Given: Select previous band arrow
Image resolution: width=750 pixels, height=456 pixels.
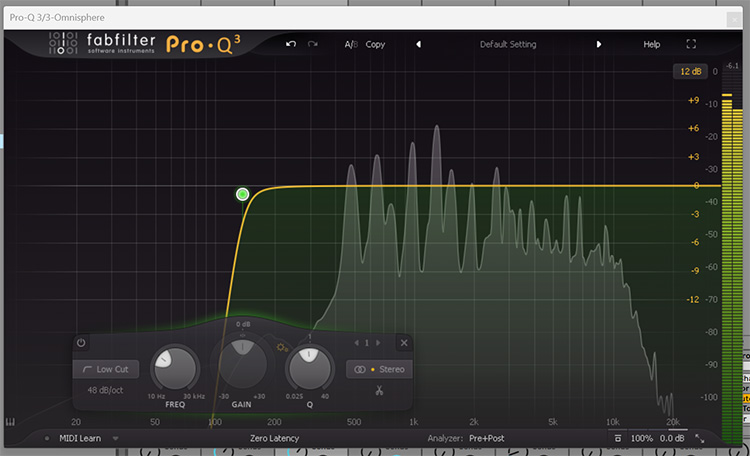Looking at the screenshot, I should pyautogui.click(x=356, y=343).
